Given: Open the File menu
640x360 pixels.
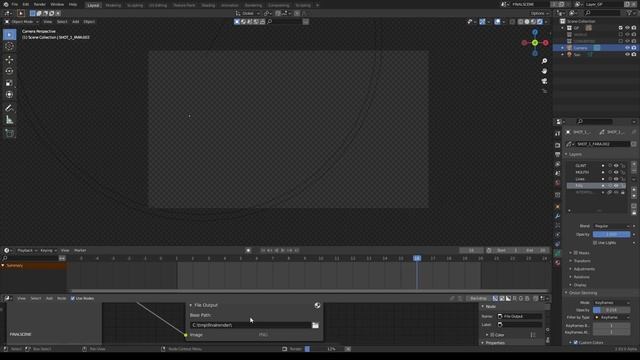Looking at the screenshot, I should coord(15,4).
